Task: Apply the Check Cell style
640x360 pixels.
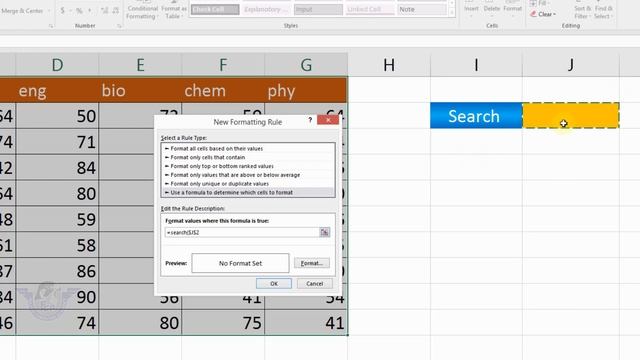Action: coord(215,9)
